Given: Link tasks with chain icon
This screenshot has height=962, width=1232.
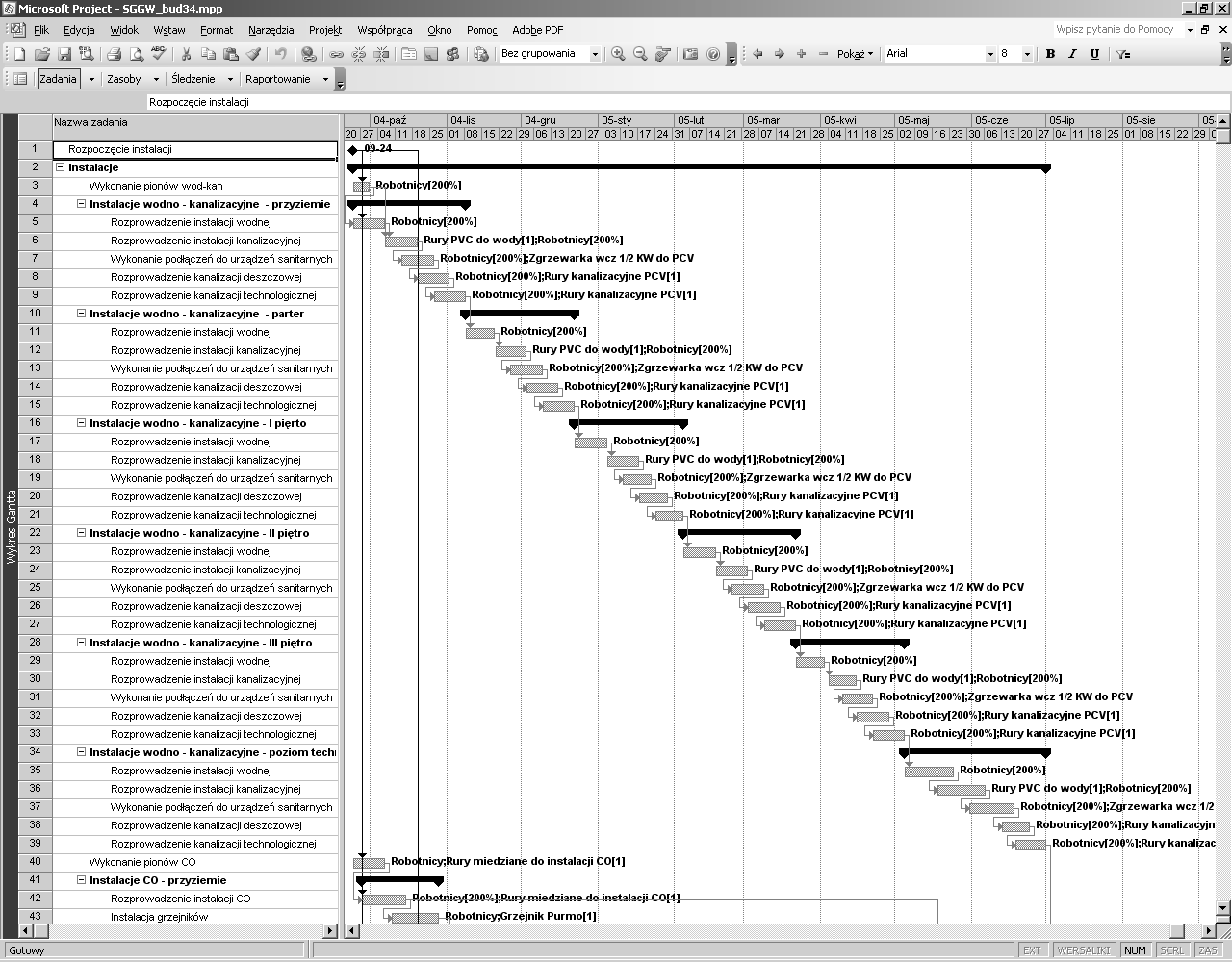Looking at the screenshot, I should (336, 54).
